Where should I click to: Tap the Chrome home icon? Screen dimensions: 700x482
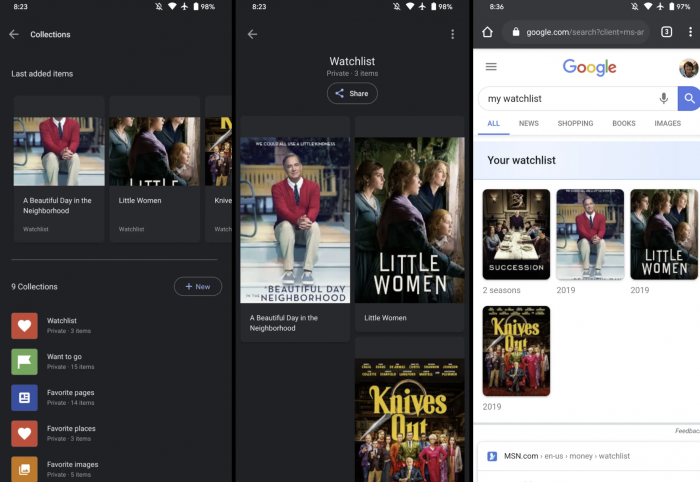(x=488, y=32)
